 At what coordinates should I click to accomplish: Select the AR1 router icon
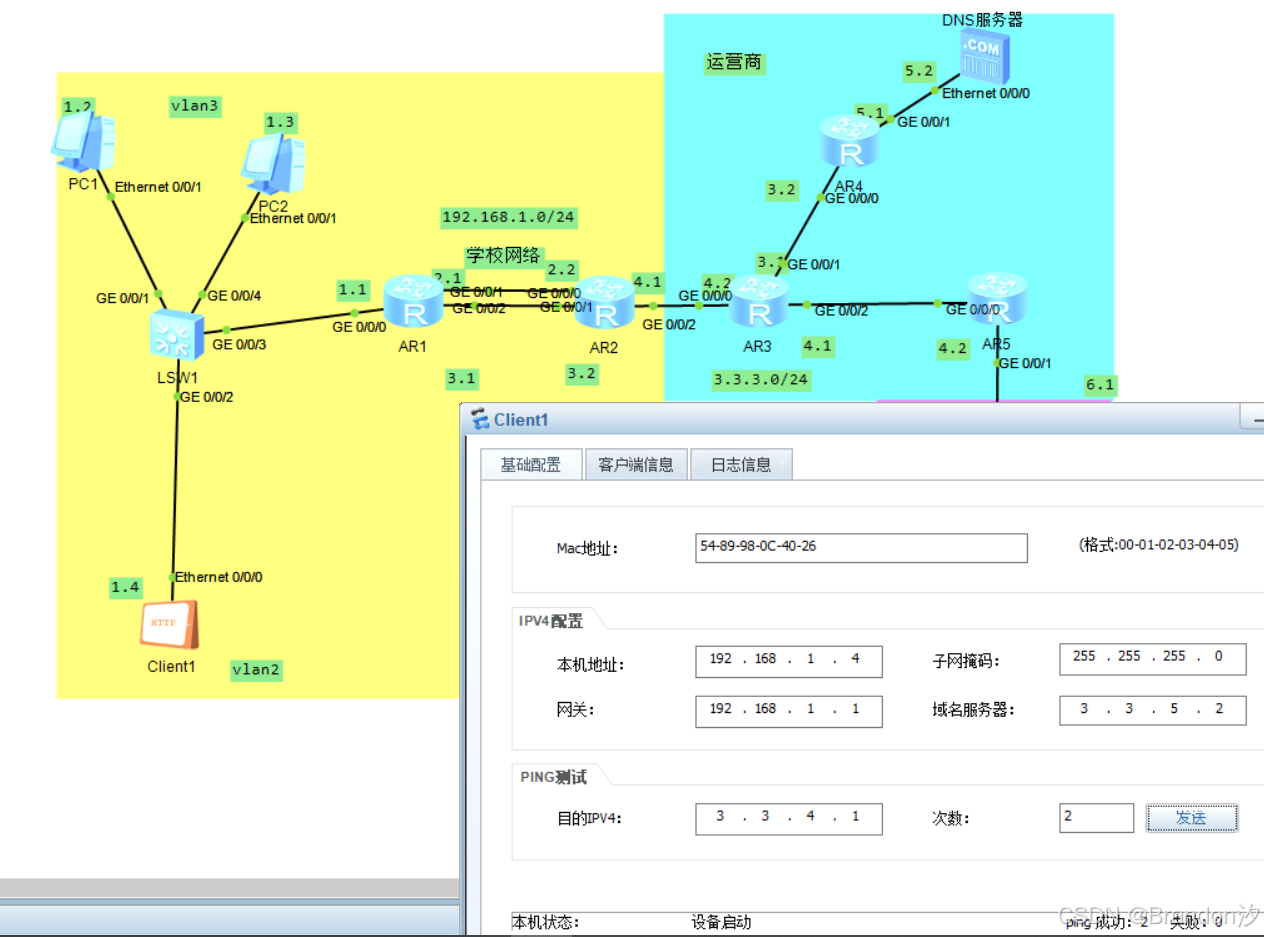(x=413, y=301)
